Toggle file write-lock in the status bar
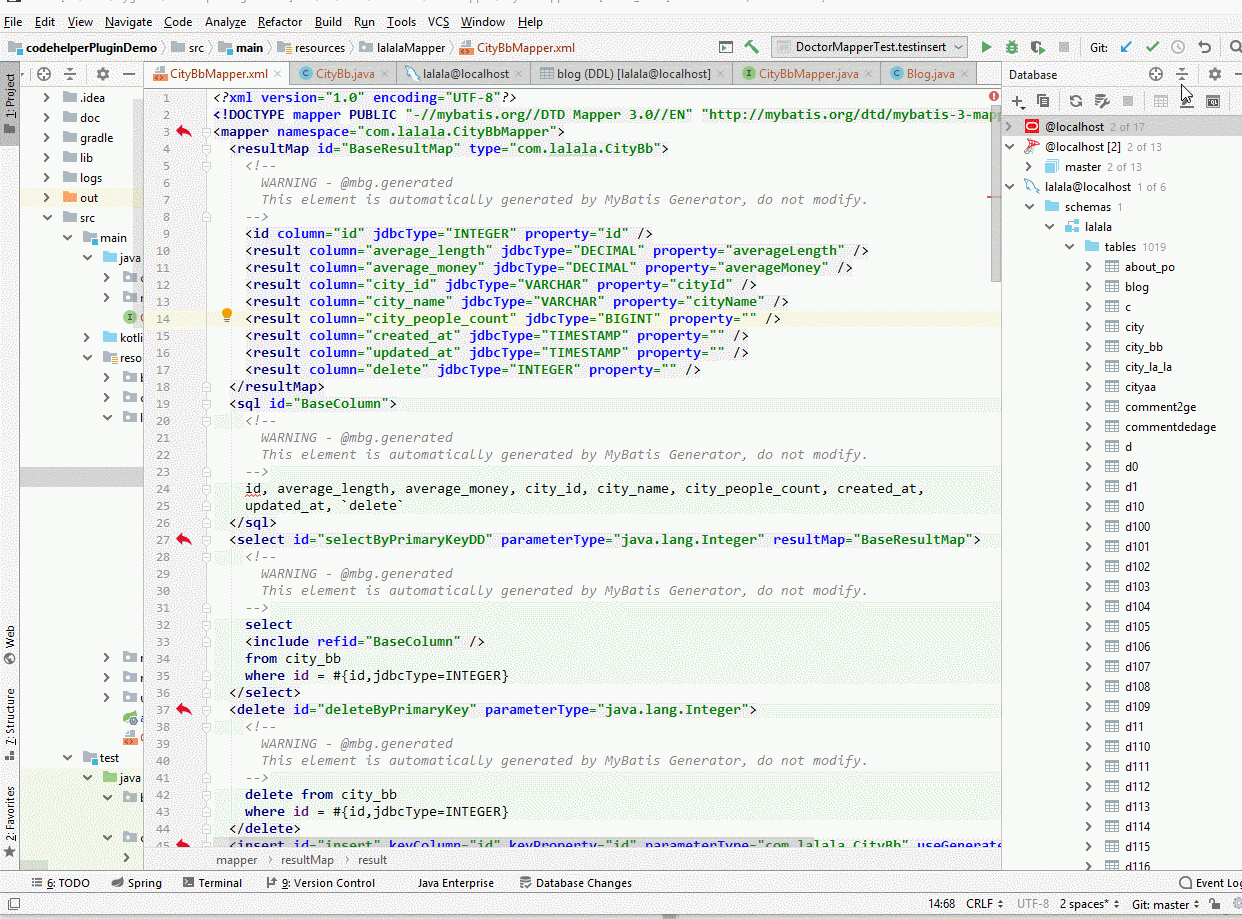The height and width of the screenshot is (919, 1242). tap(1215, 903)
